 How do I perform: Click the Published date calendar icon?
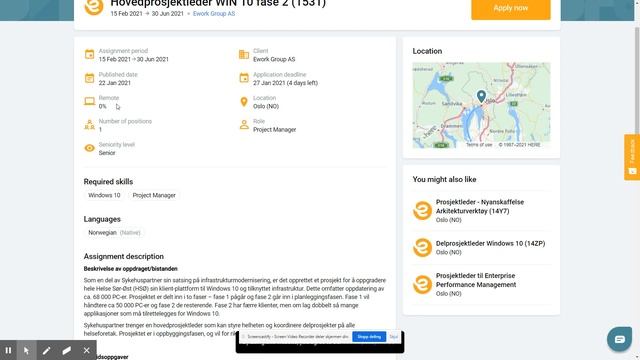(89, 78)
